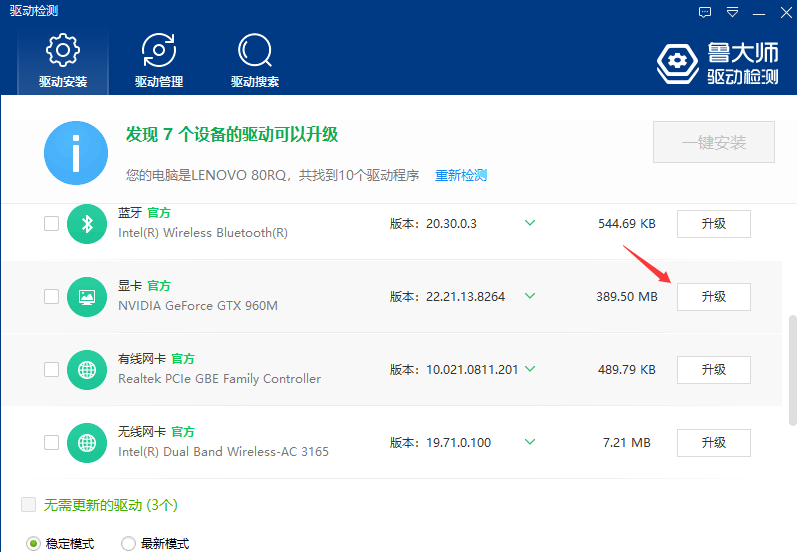Switch to the 驱动管理 tab

tap(159, 60)
